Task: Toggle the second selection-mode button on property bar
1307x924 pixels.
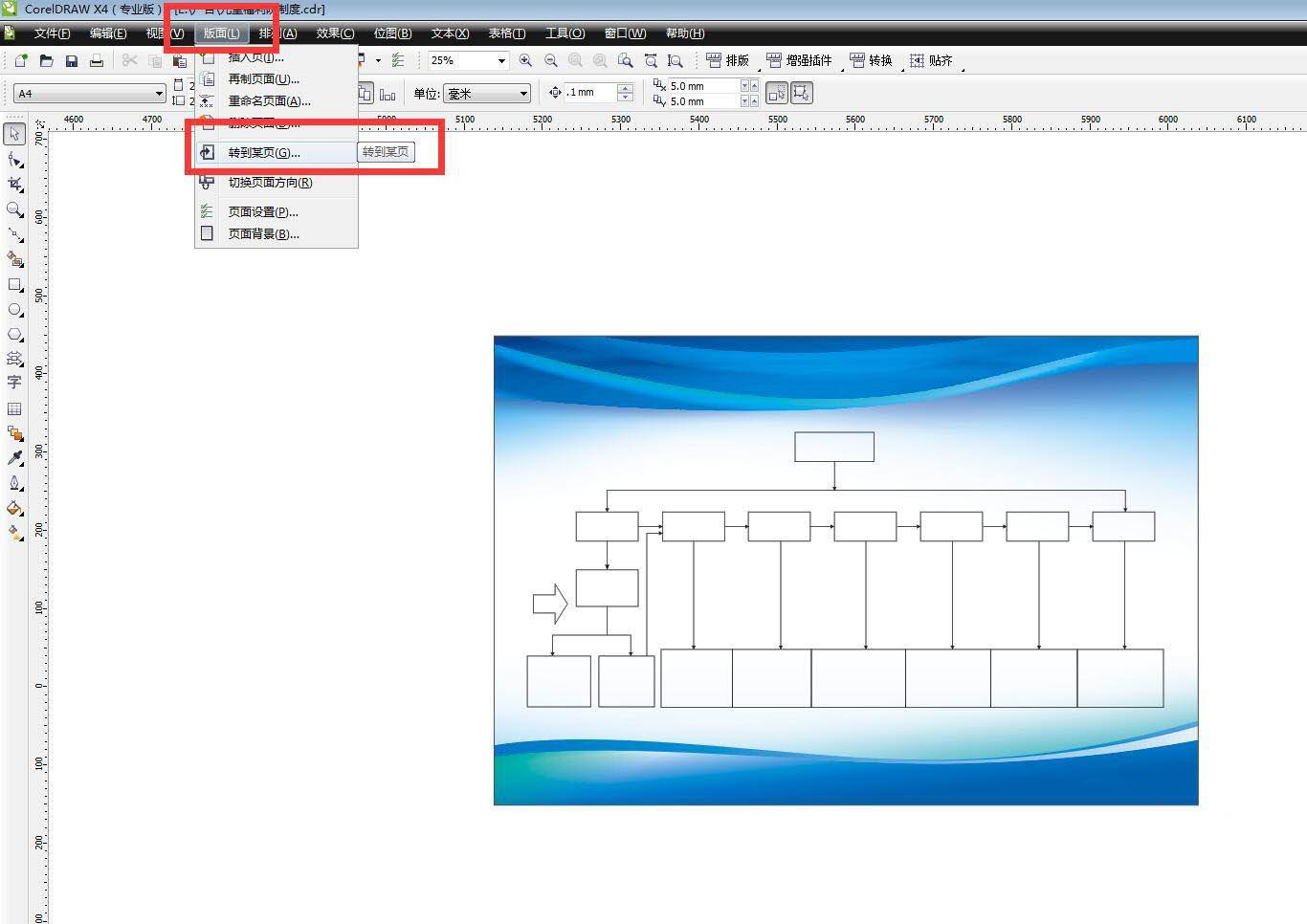Action: coord(801,93)
